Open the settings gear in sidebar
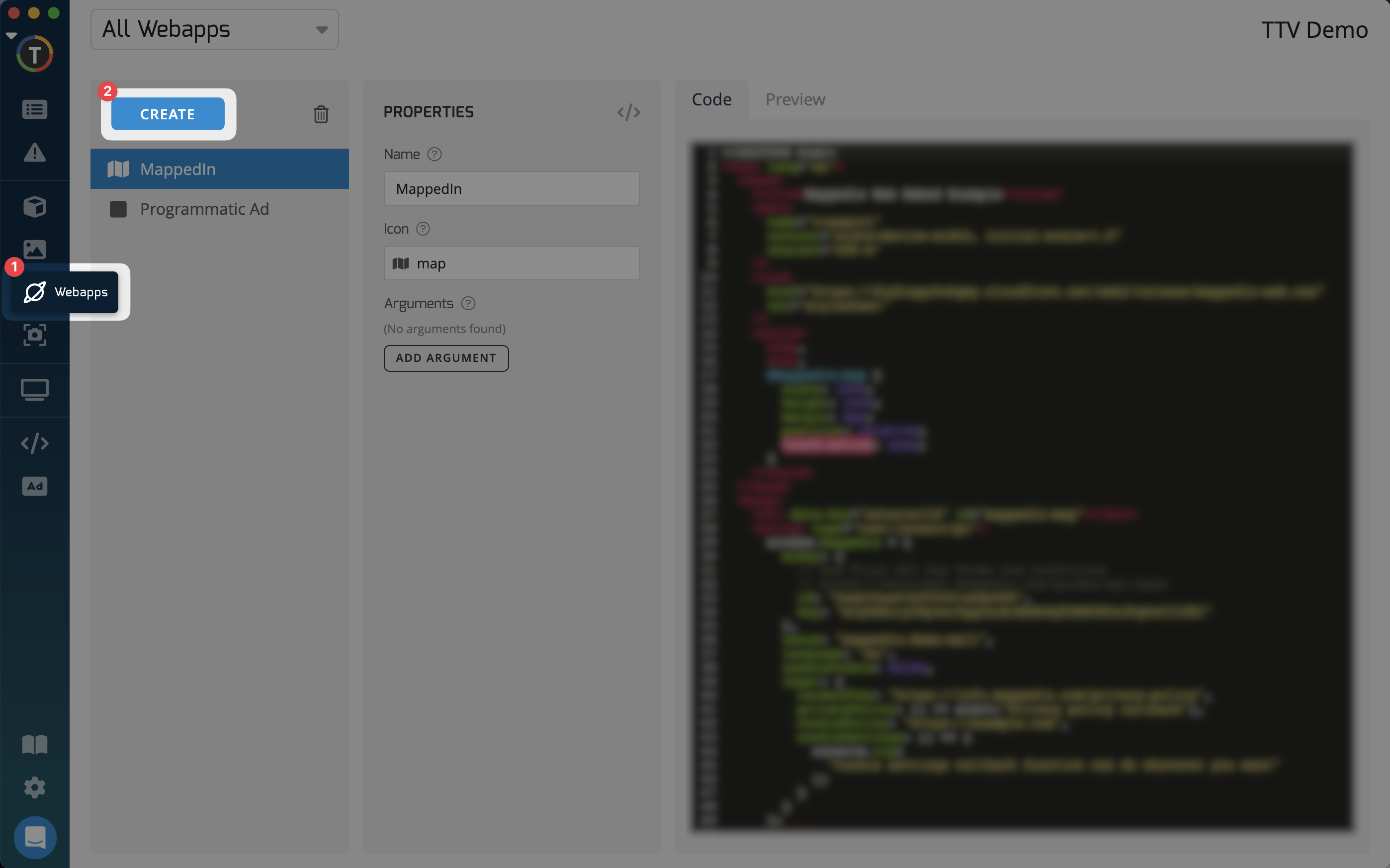The height and width of the screenshot is (868, 1390). [34, 787]
